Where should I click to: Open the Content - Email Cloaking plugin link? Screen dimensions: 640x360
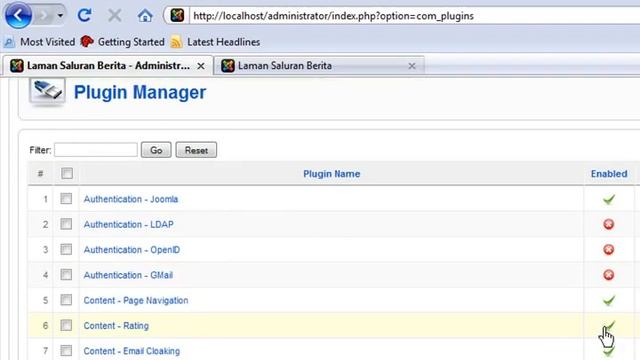131,351
